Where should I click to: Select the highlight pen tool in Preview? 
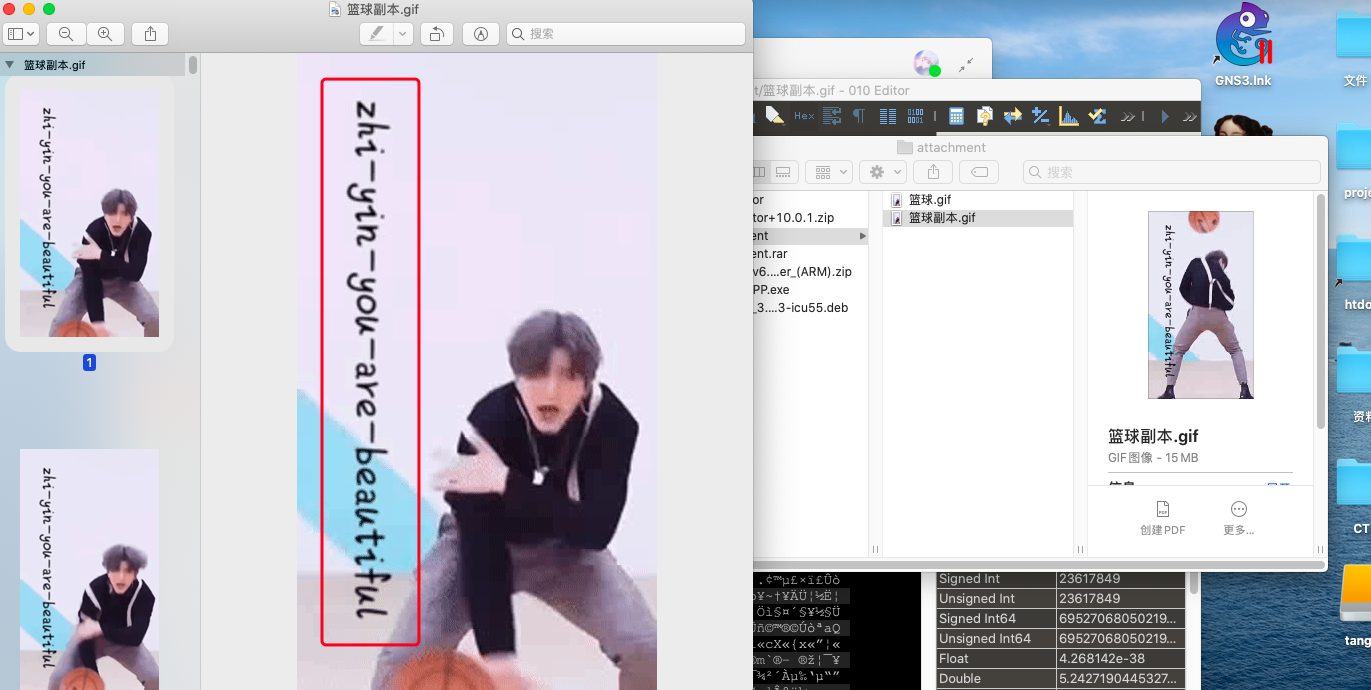click(376, 34)
